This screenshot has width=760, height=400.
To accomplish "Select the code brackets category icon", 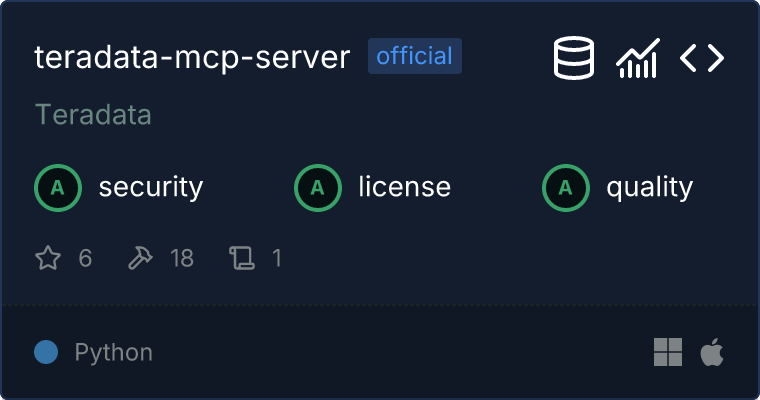I will (702, 58).
